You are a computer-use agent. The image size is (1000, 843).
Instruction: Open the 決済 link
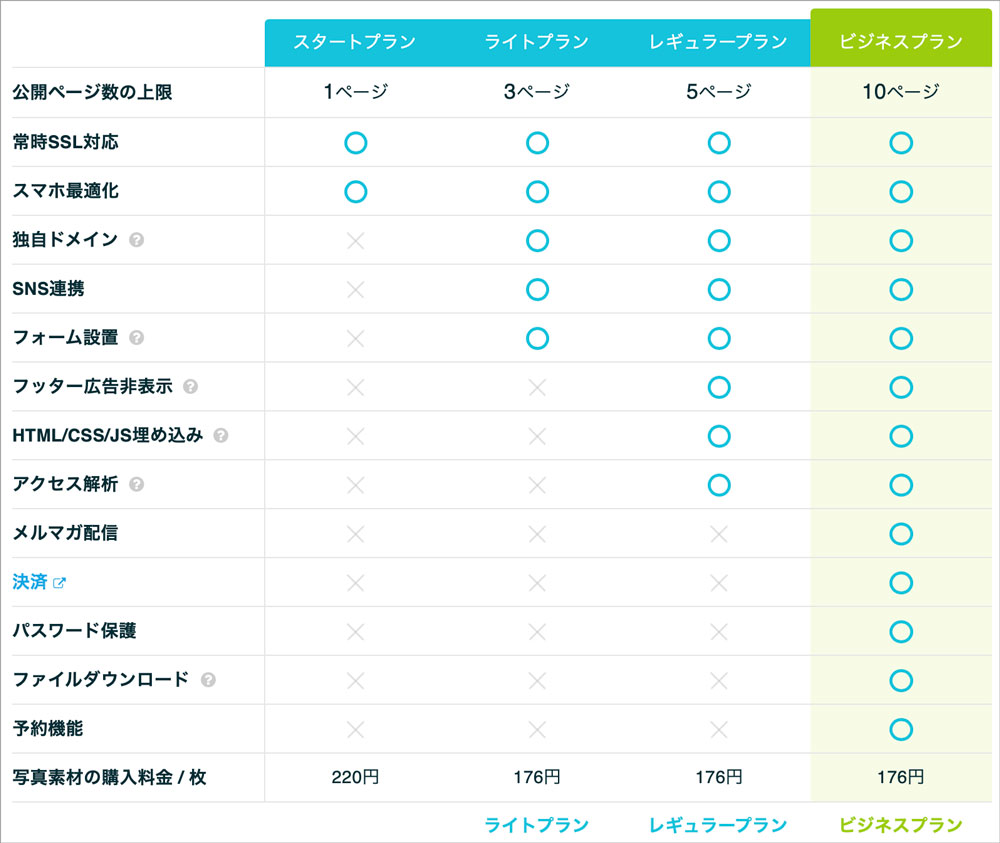[30, 582]
